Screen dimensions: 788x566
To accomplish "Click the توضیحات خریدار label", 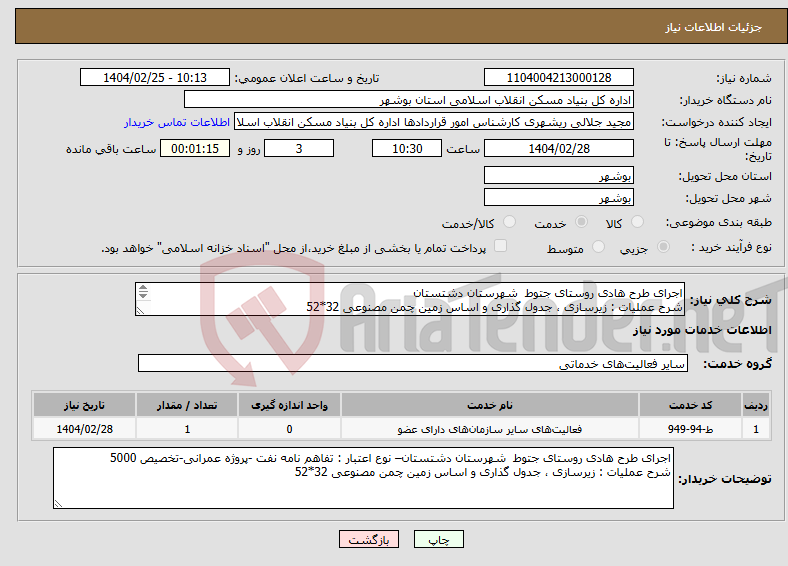I will click(725, 479).
